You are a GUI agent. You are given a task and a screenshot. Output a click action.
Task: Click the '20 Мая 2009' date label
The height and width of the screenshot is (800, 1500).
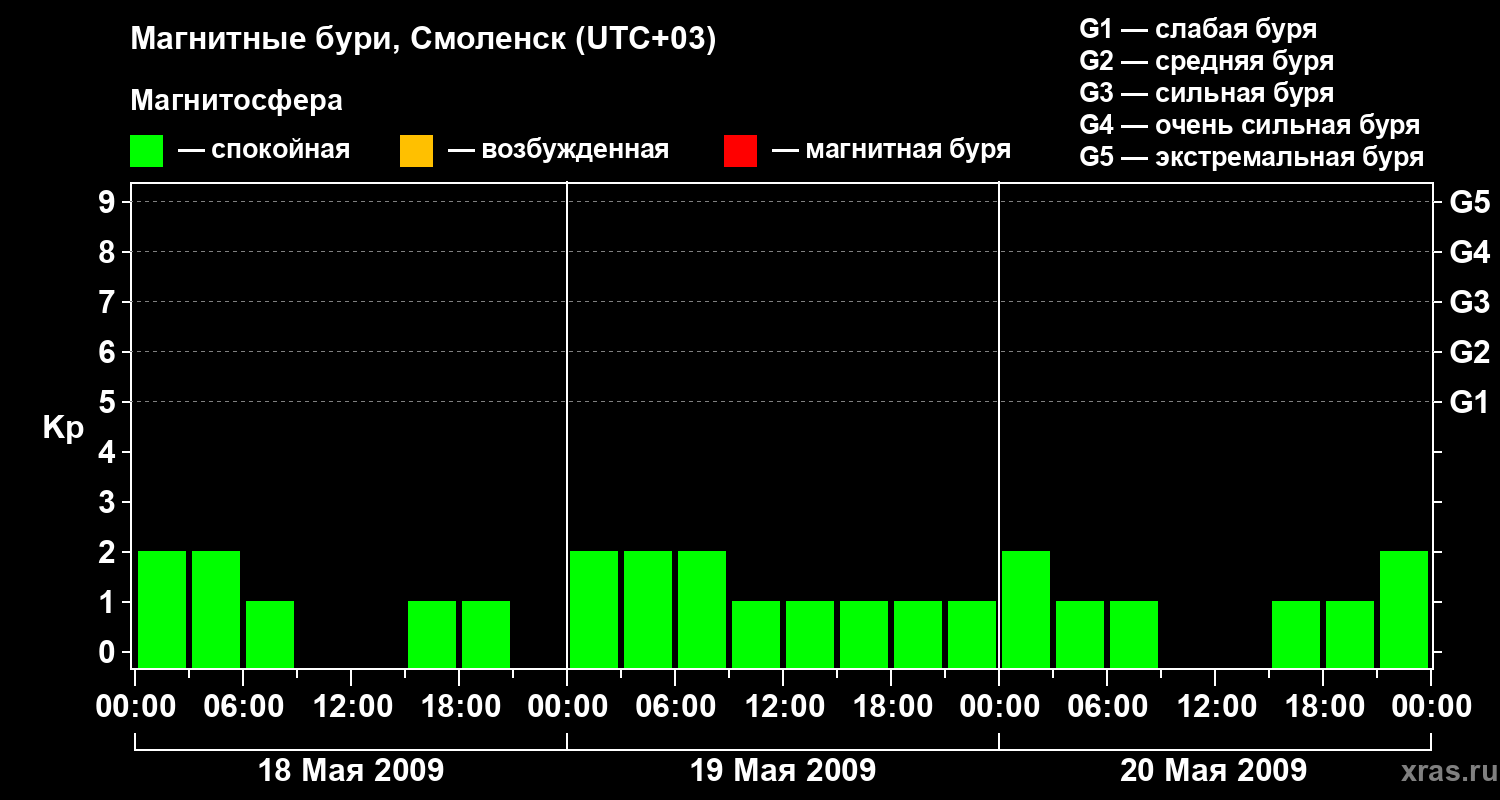tap(1213, 771)
